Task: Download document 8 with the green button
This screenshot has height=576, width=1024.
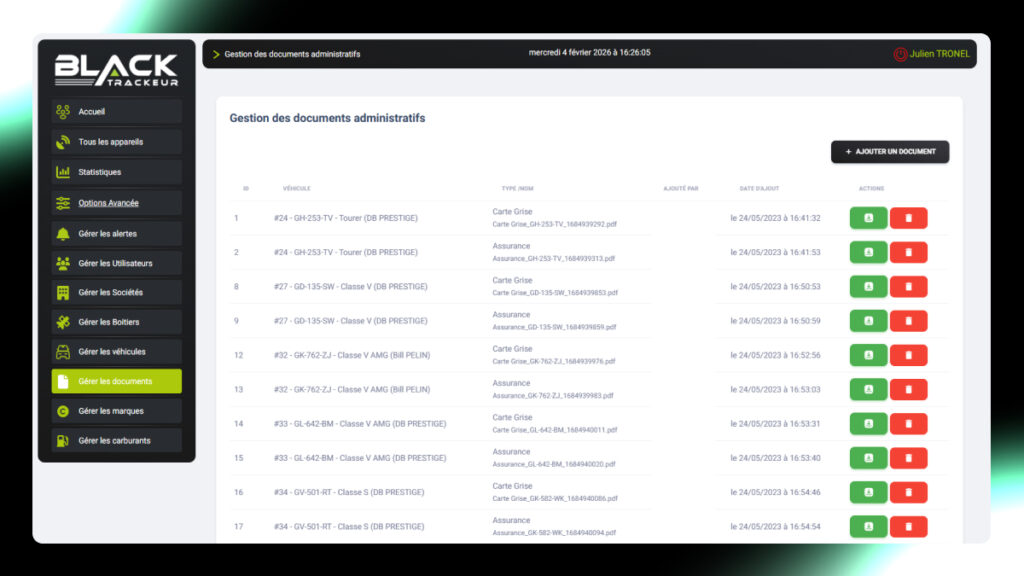Action: tap(868, 287)
